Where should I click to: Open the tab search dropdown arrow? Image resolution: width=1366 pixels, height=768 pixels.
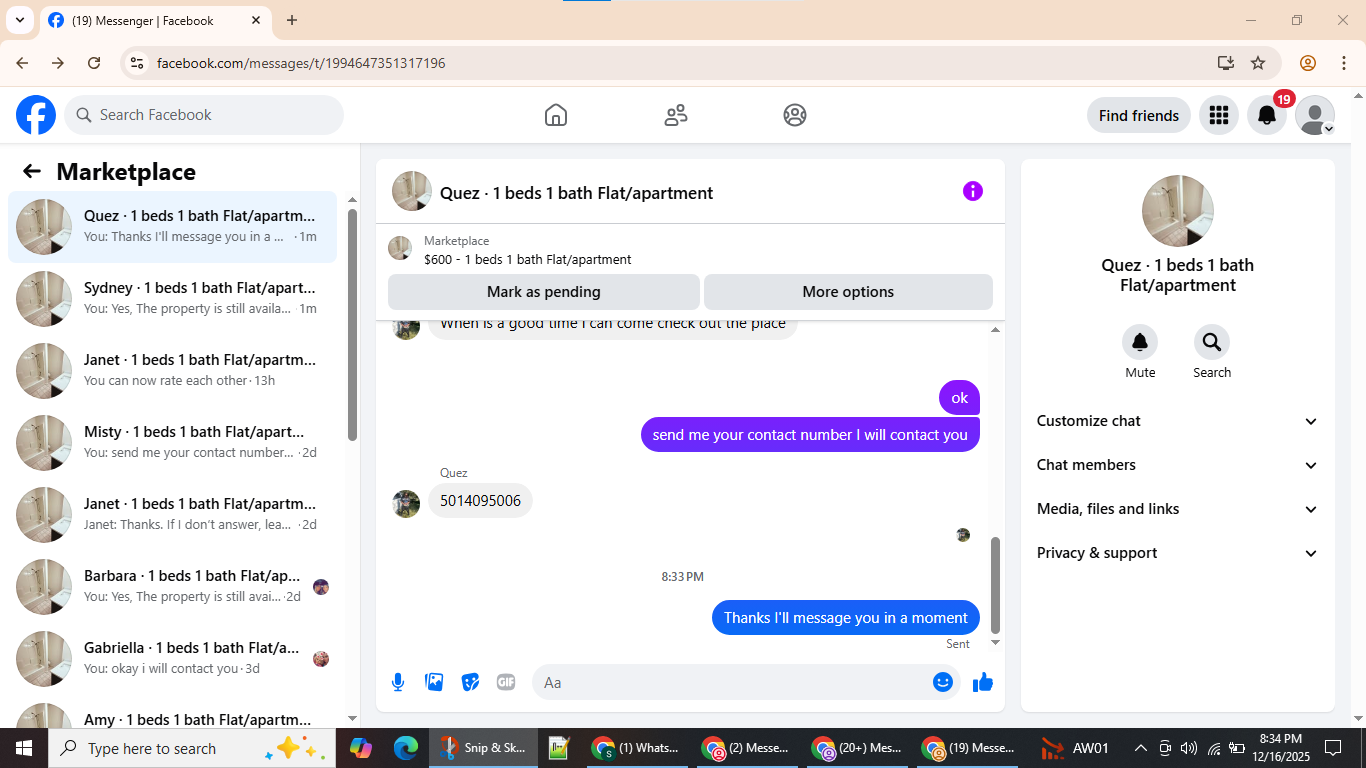(x=19, y=20)
